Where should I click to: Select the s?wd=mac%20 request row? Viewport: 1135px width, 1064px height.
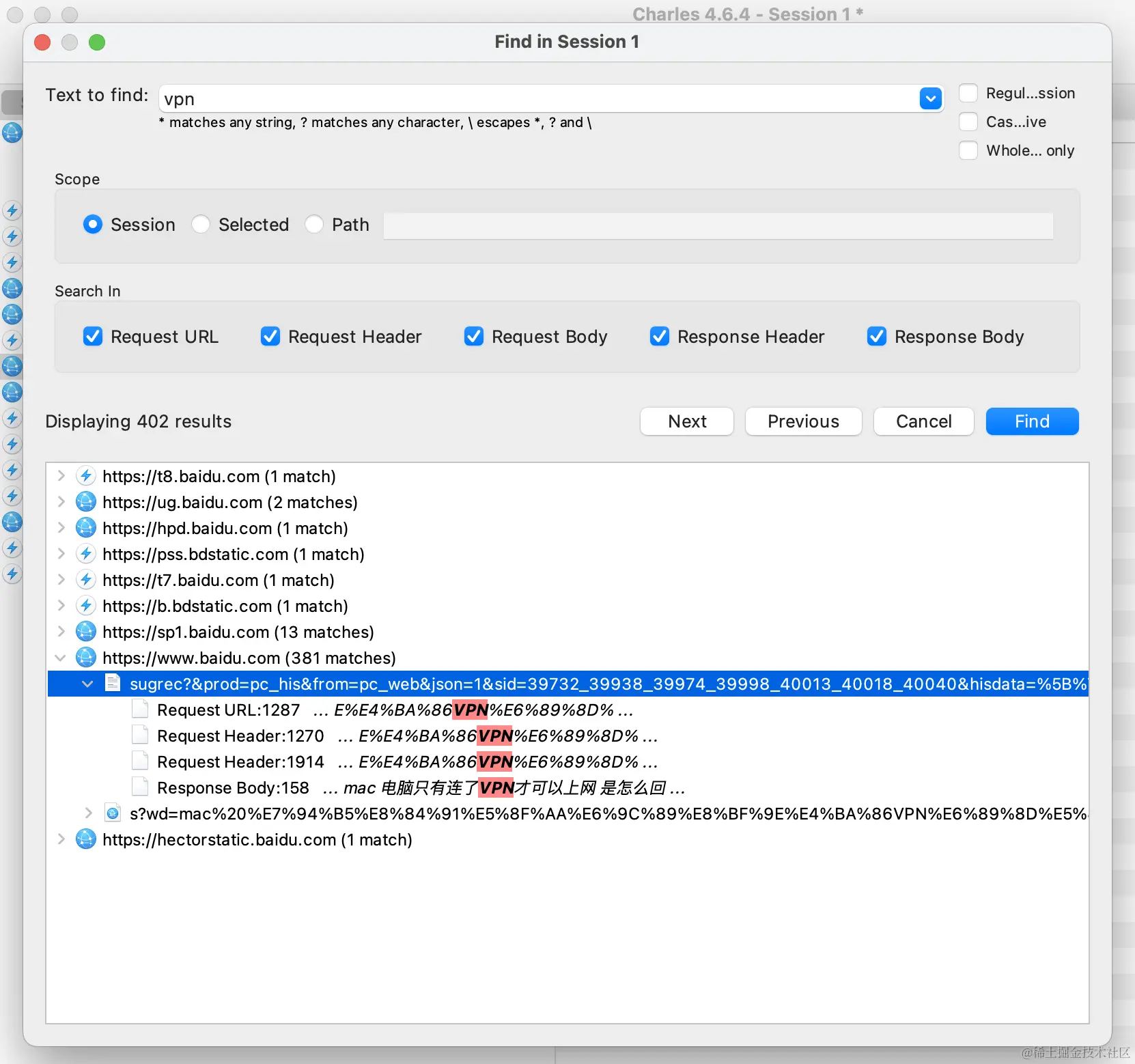[568, 813]
